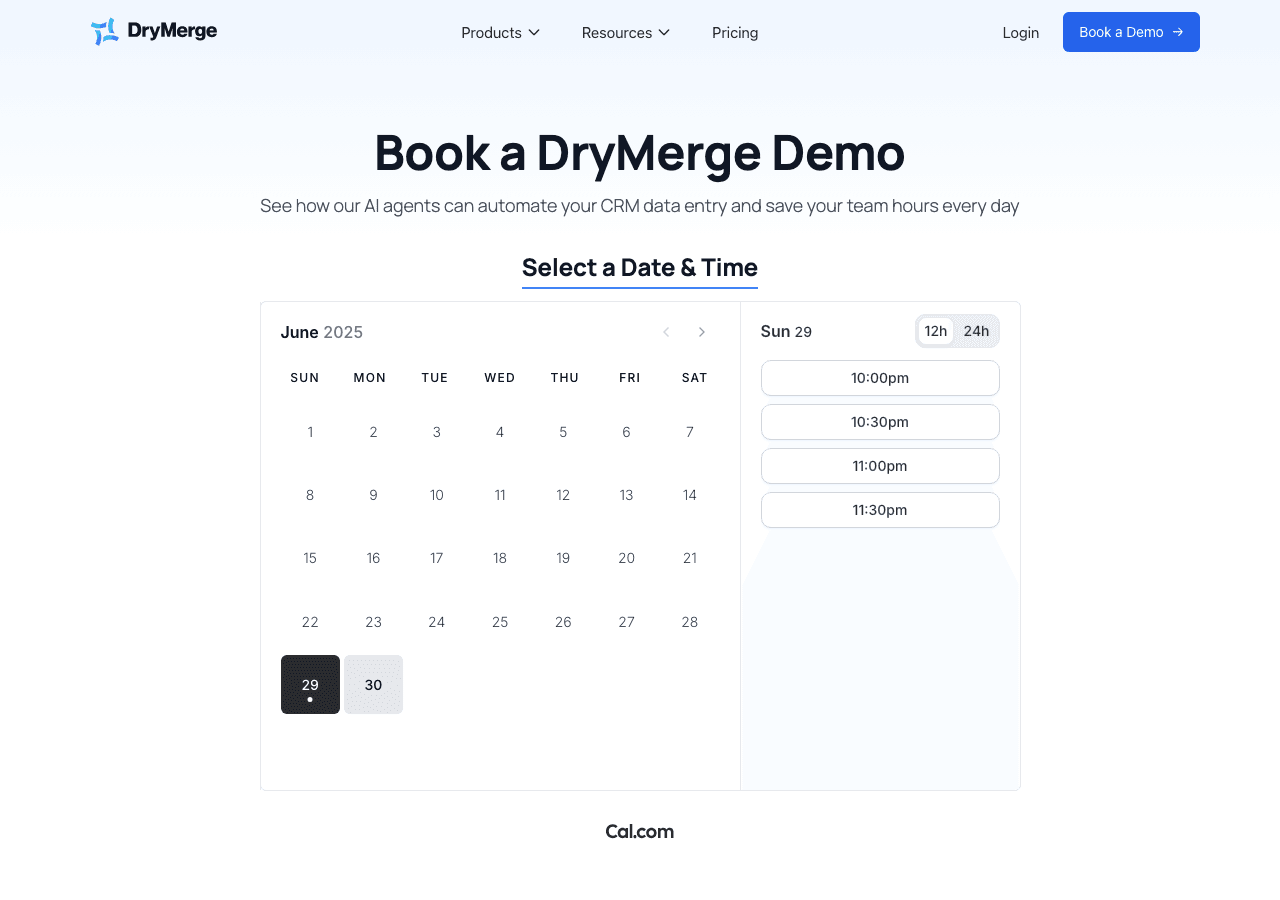Click date 18 in June calendar

pyautogui.click(x=500, y=558)
